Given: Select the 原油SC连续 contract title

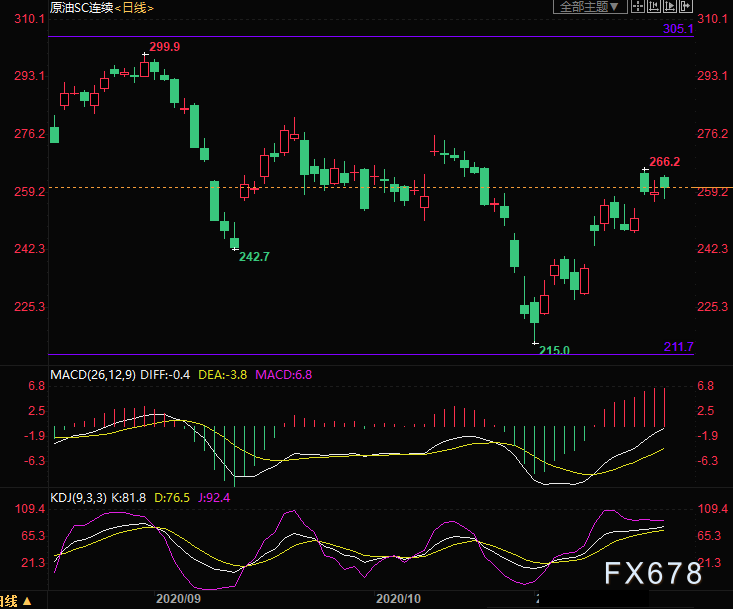Looking at the screenshot, I should (81, 7).
